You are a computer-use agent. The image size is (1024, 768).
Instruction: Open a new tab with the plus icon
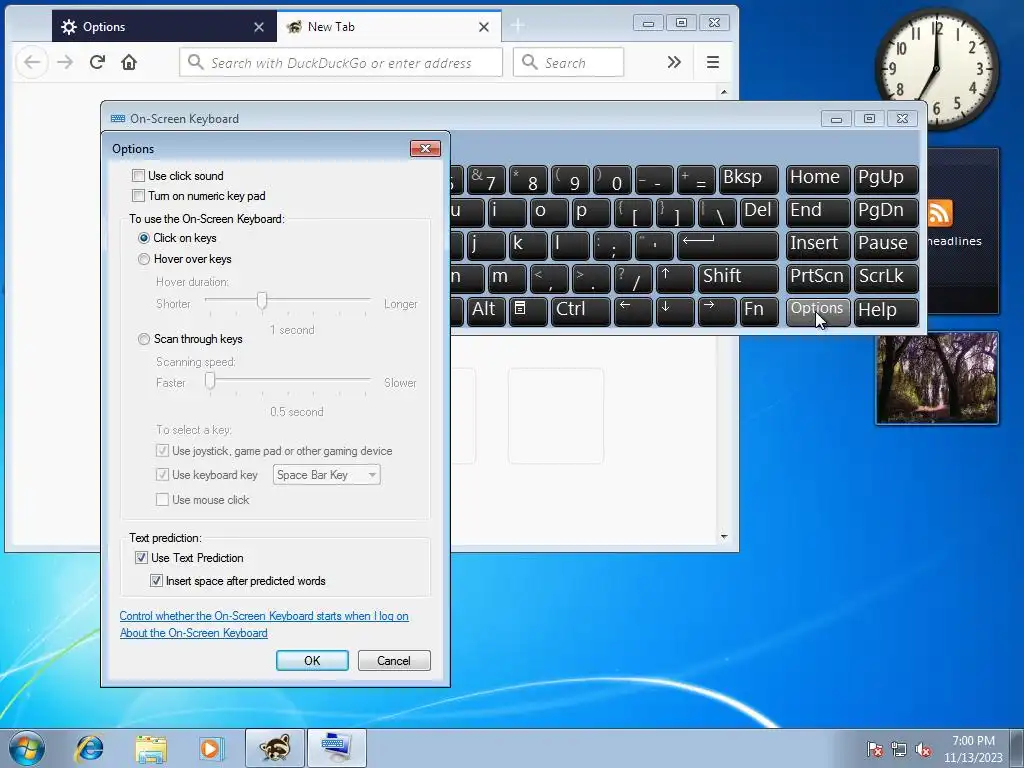point(518,26)
